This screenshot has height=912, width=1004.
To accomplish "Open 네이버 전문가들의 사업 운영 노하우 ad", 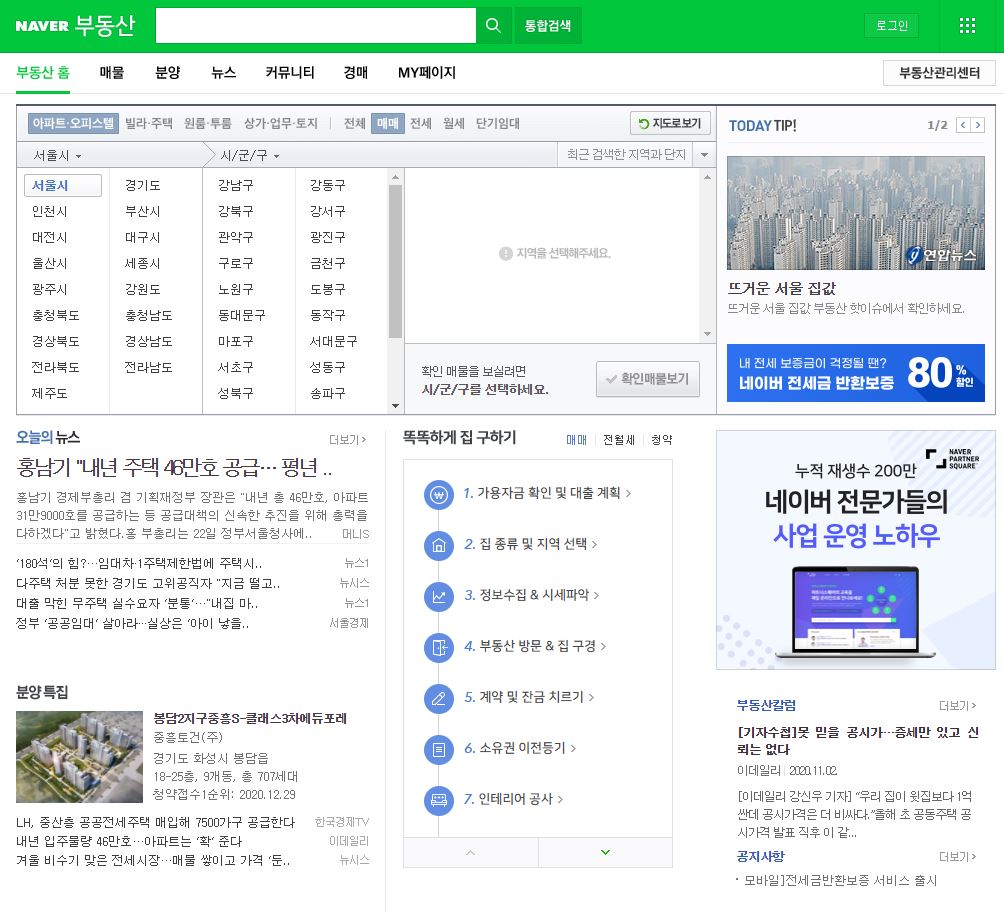I will 855,550.
